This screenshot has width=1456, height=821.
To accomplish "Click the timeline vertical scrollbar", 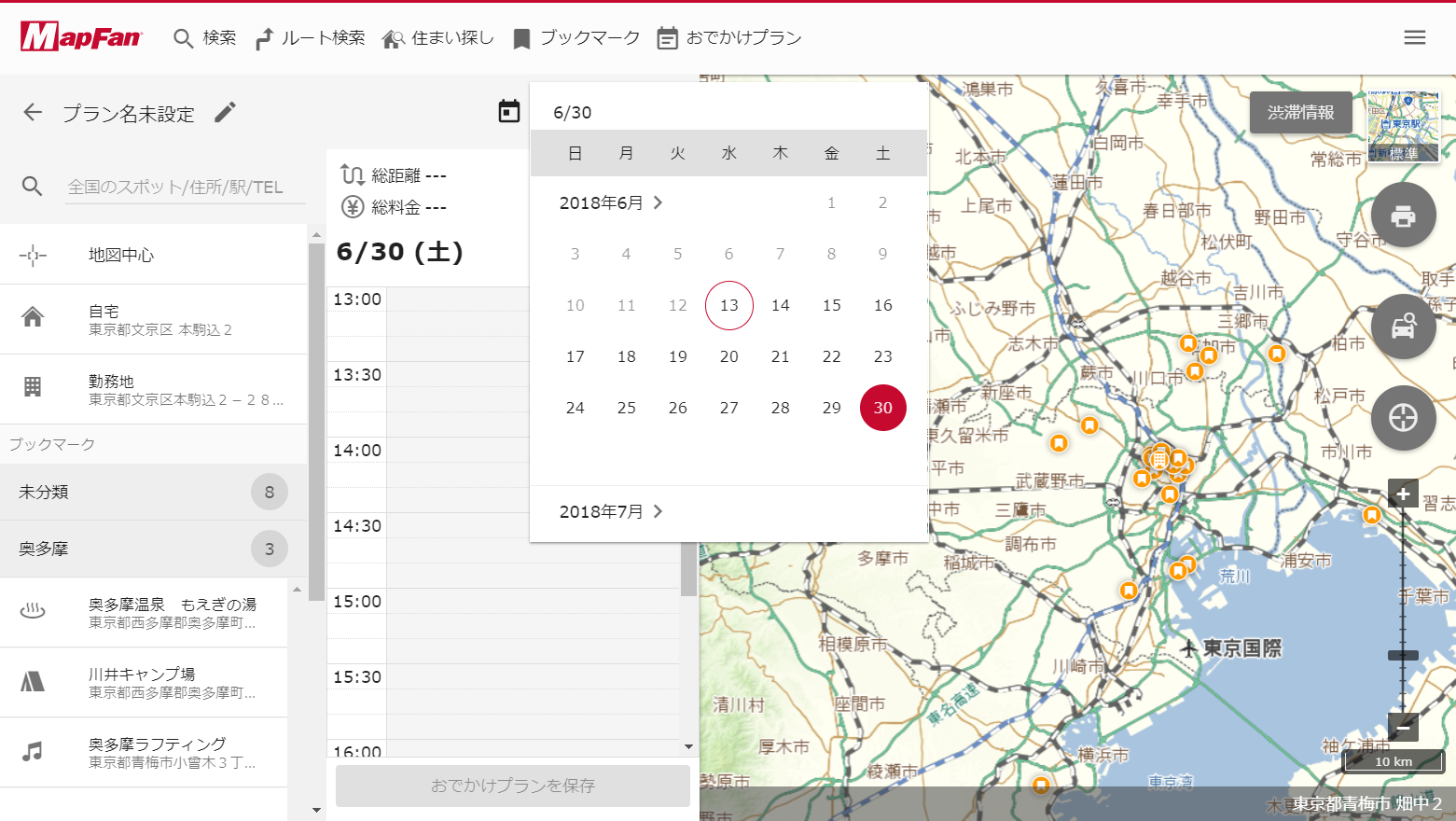I will tap(688, 567).
